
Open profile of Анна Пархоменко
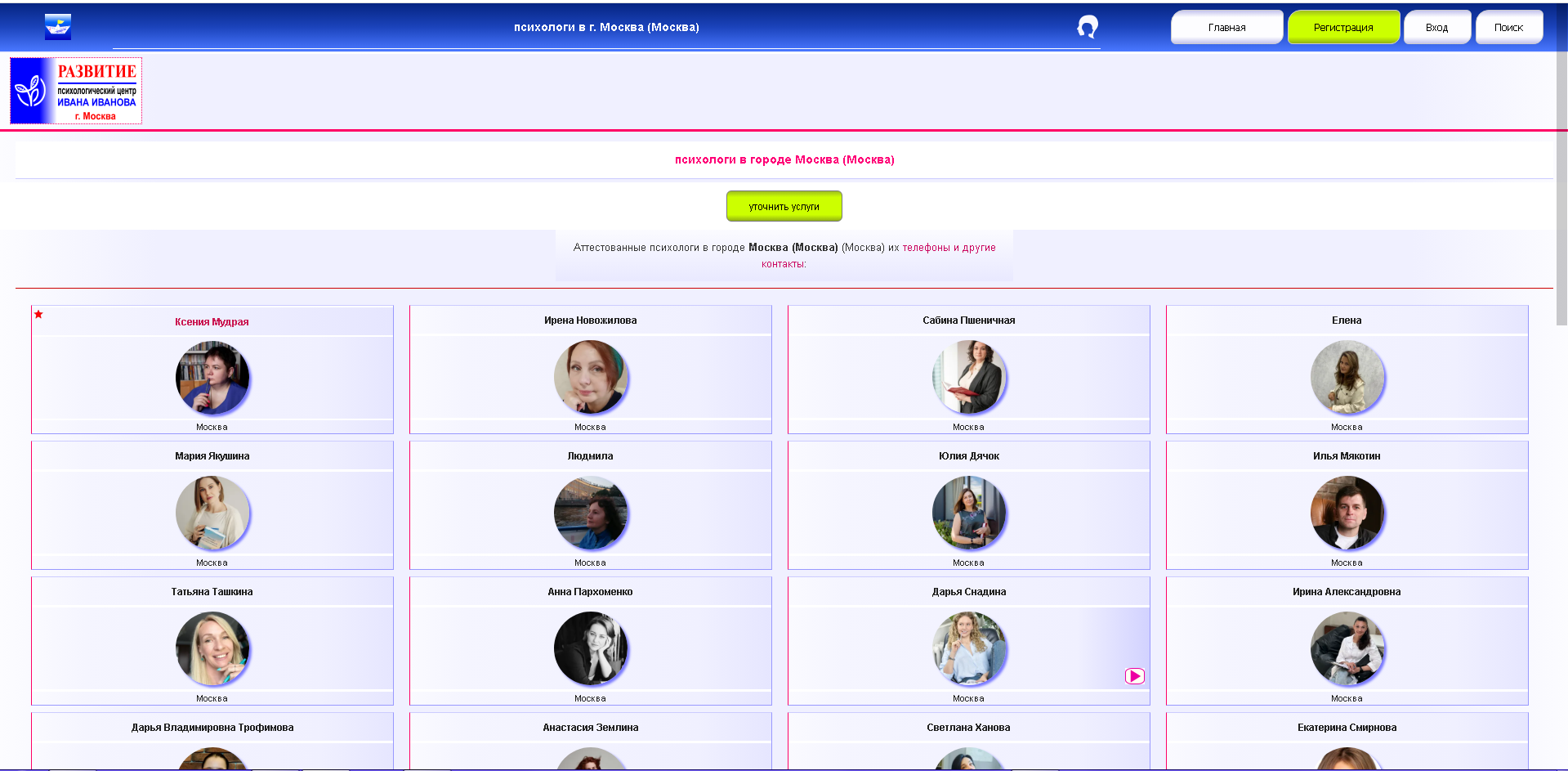pyautogui.click(x=590, y=592)
